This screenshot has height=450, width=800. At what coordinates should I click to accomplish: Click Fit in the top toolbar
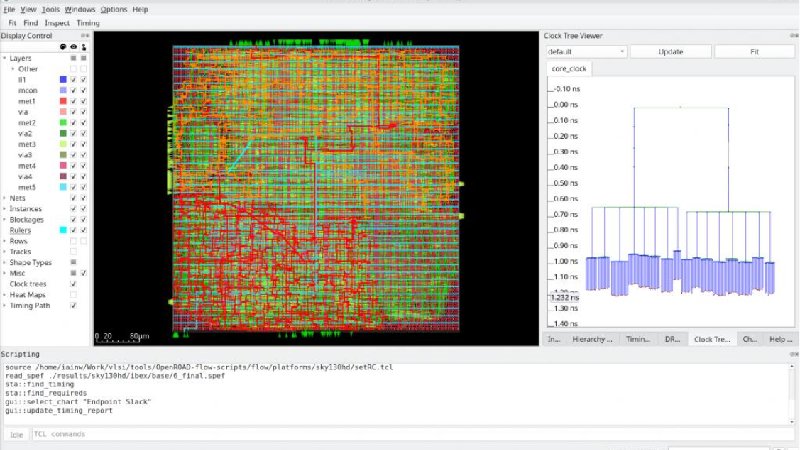pos(12,23)
